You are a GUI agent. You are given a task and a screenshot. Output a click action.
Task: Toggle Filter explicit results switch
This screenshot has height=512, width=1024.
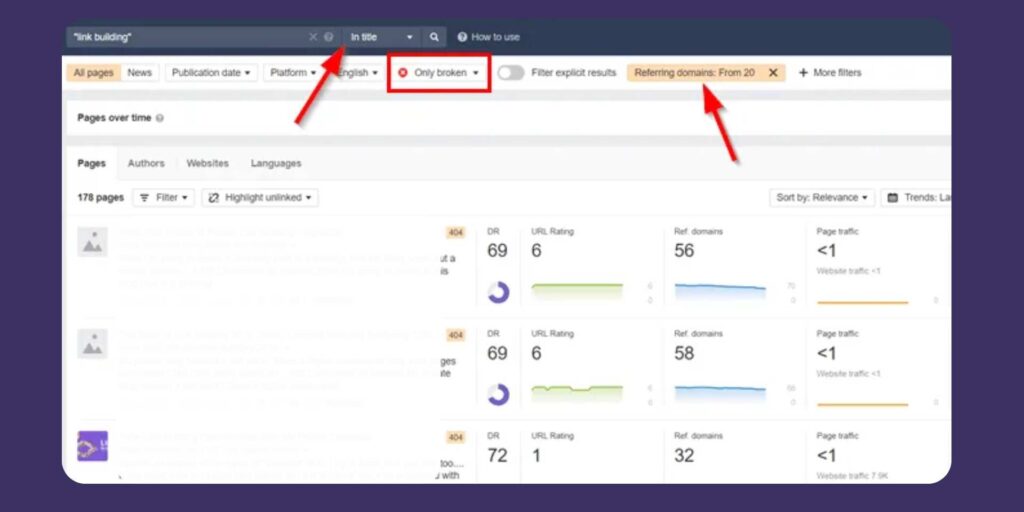[x=511, y=73]
